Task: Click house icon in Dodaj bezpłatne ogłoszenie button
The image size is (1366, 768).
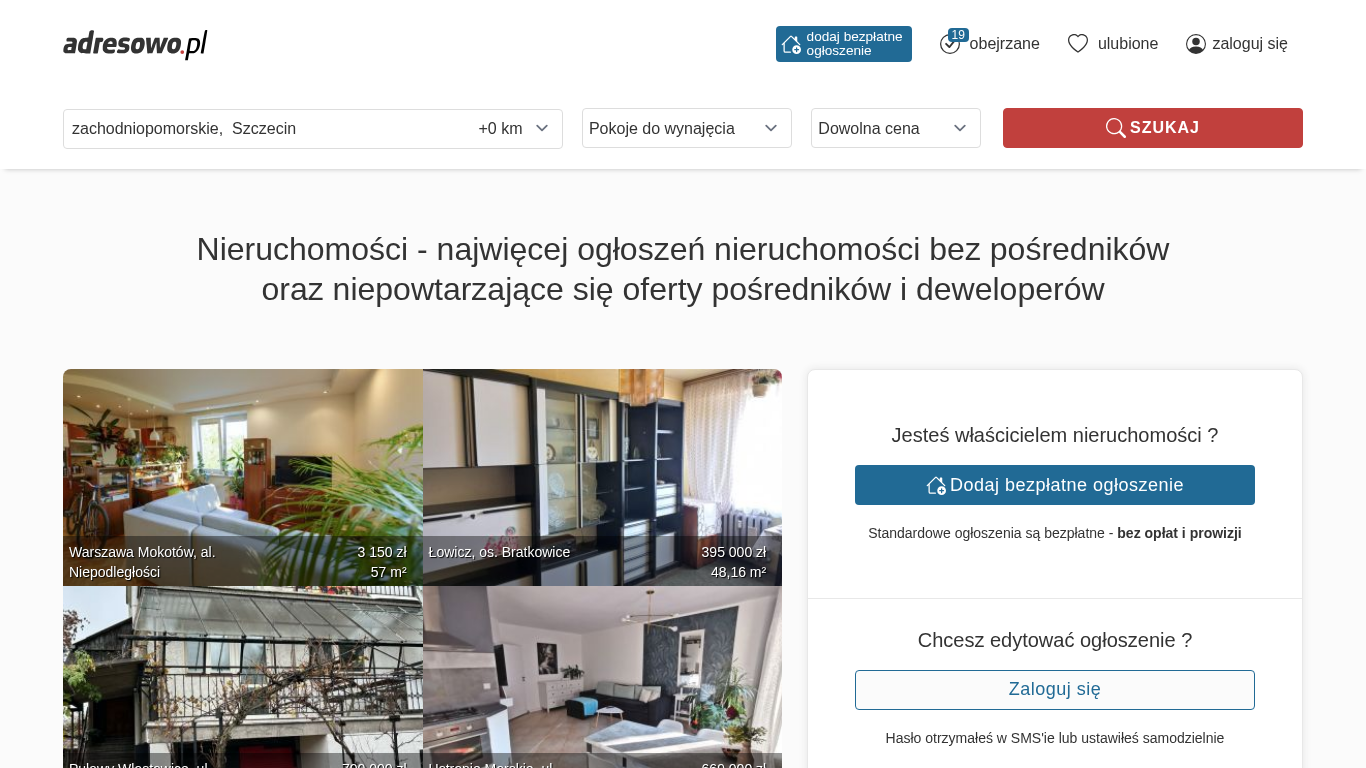Action: tap(936, 485)
